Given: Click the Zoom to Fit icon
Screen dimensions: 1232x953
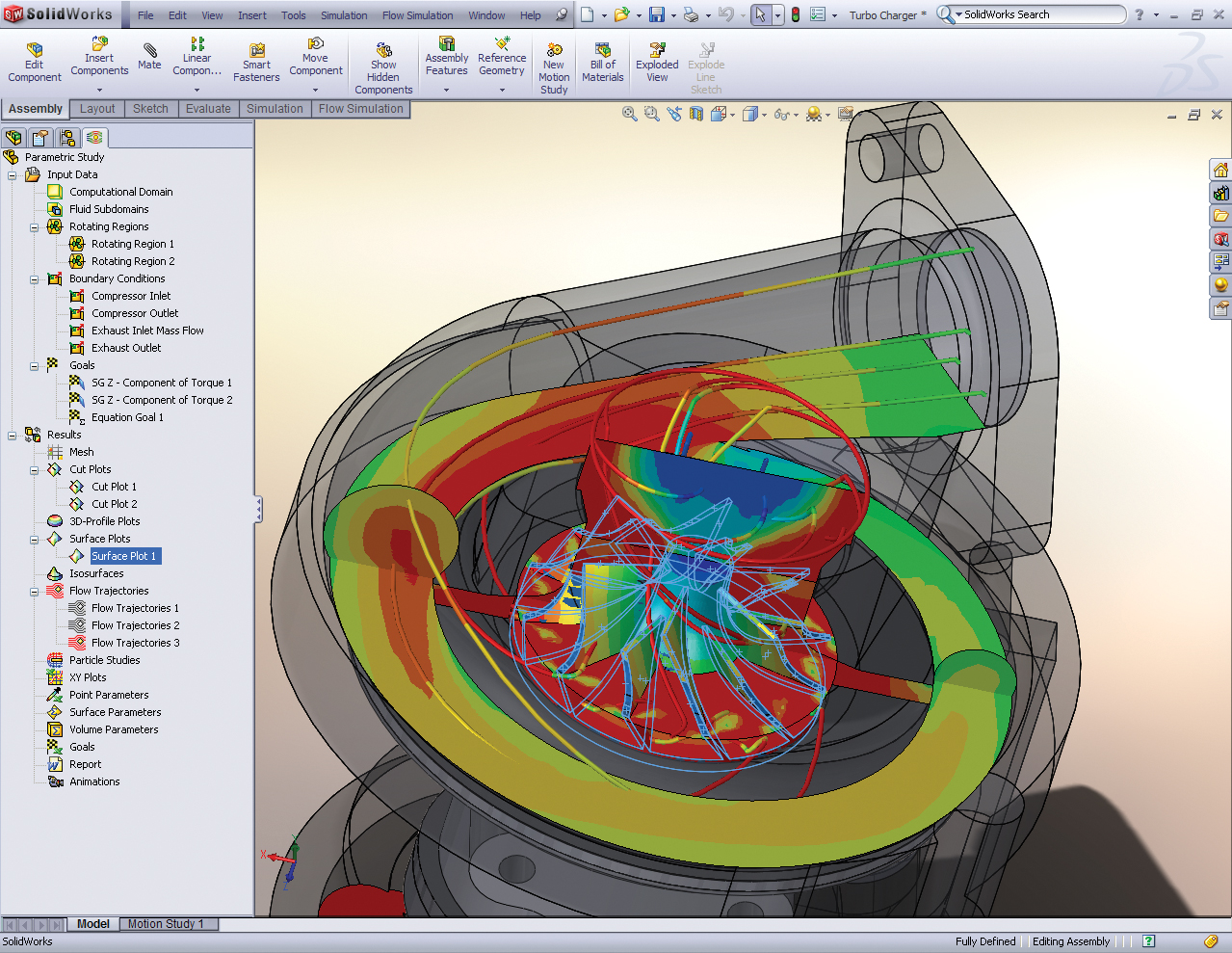Looking at the screenshot, I should [629, 113].
